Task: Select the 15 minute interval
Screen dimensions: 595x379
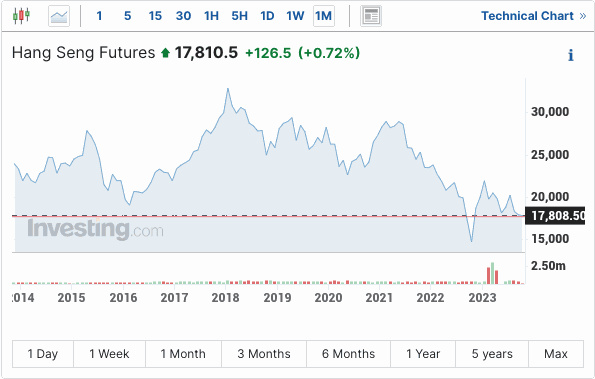Action: coord(155,16)
